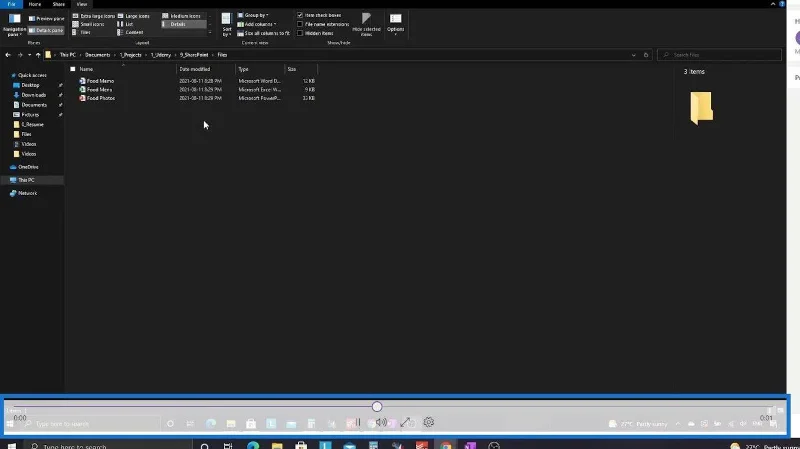The width and height of the screenshot is (800, 449).
Task: Open recent locations dropdown arrow
Action: tap(30, 55)
